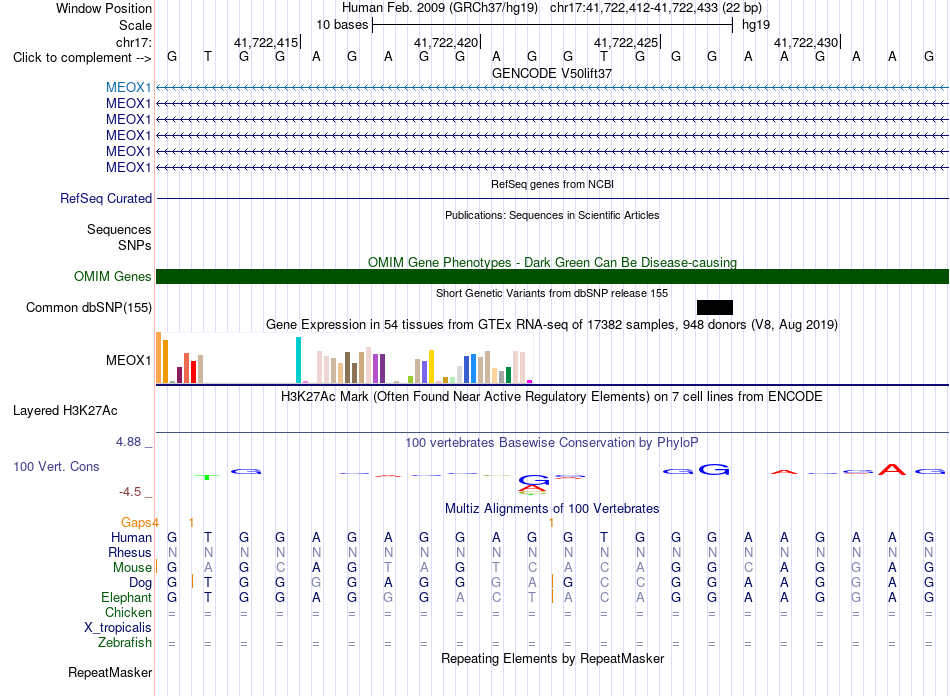Click the 4.88 upper scale value
The height and width of the screenshot is (696, 950).
tap(128, 442)
